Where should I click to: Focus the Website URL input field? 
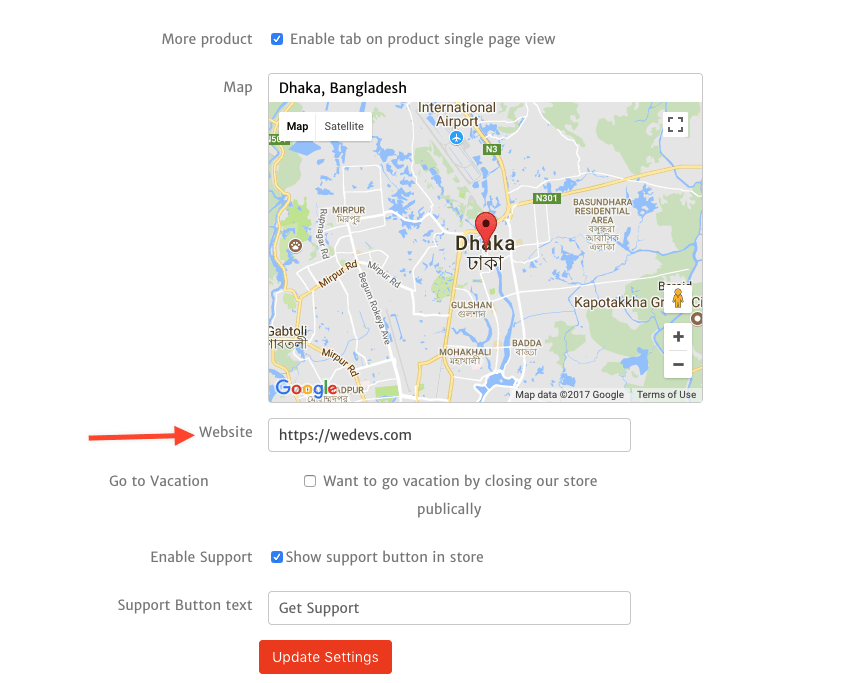pyautogui.click(x=449, y=435)
